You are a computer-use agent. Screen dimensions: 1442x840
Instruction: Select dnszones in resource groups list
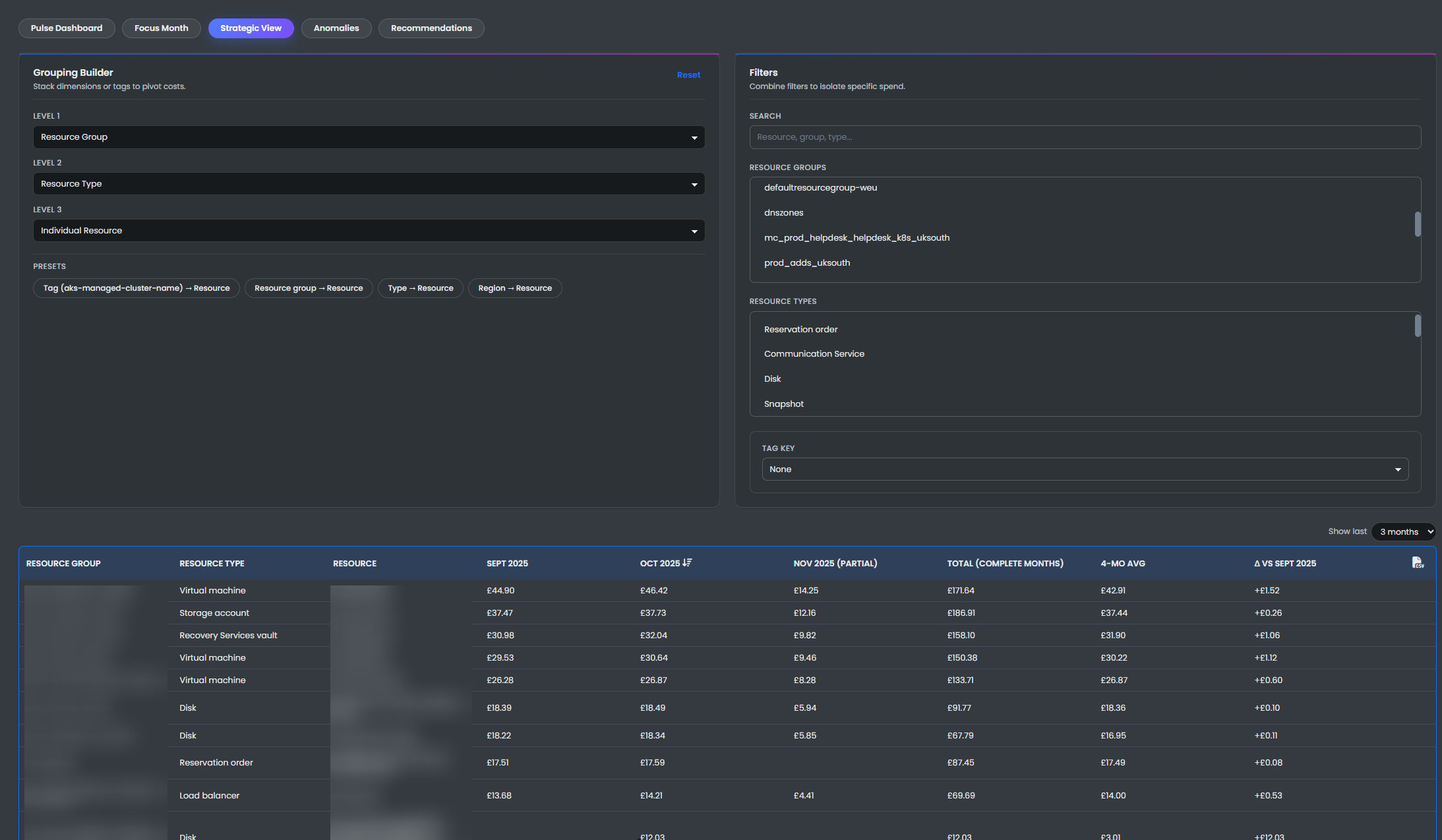[783, 213]
